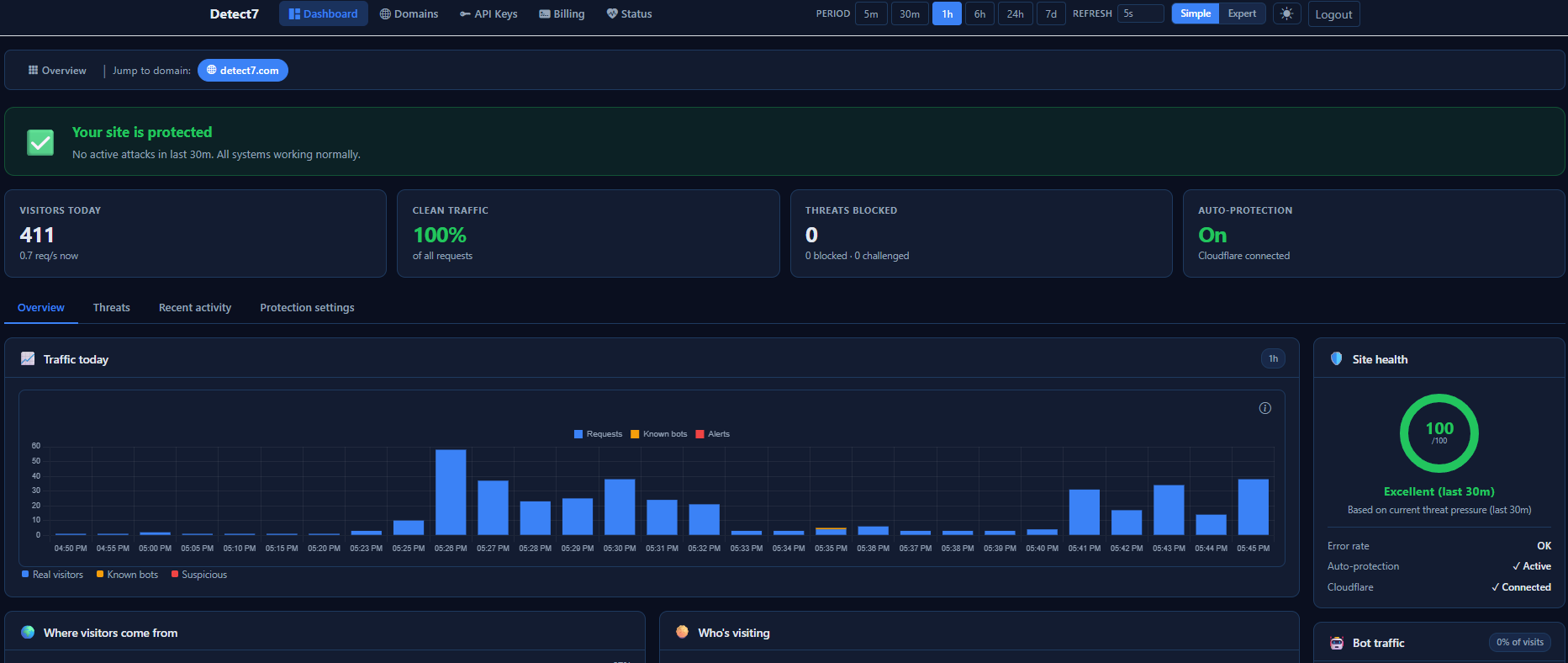Screen dimensions: 1568x663
Task: Set period to 30m
Action: 910,13
